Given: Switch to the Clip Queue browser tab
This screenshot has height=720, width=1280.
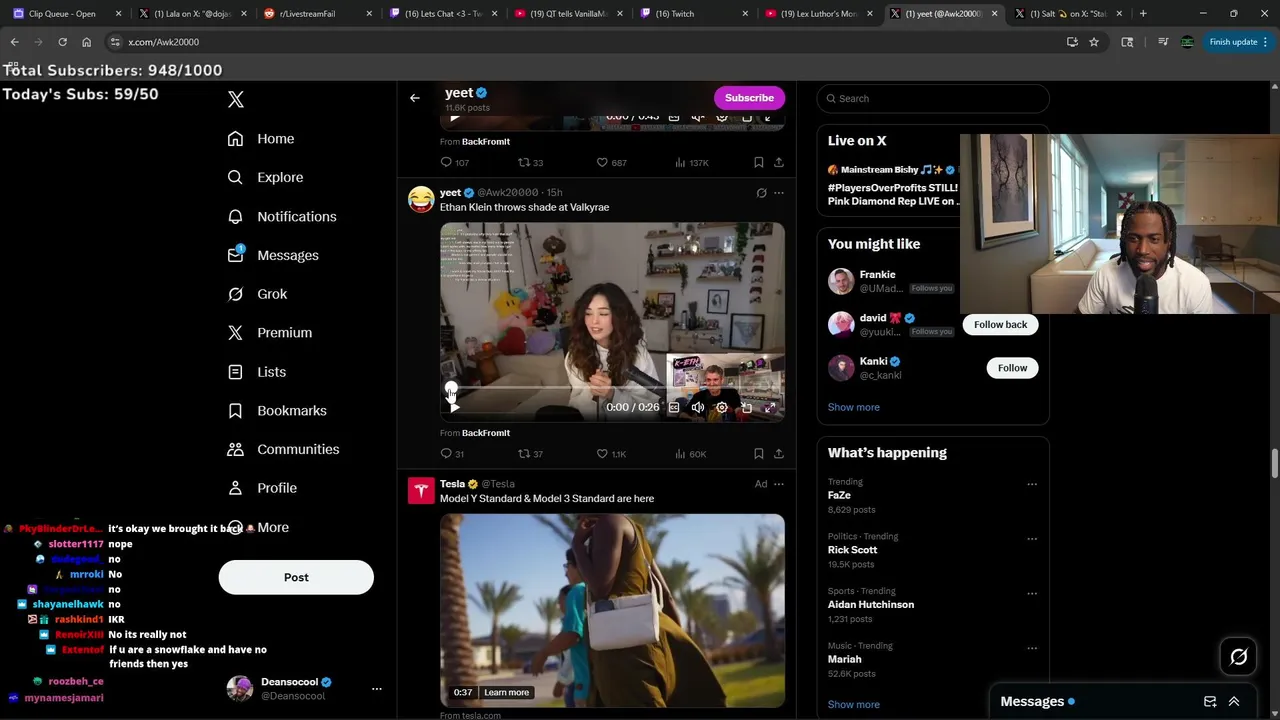Looking at the screenshot, I should coord(66,14).
